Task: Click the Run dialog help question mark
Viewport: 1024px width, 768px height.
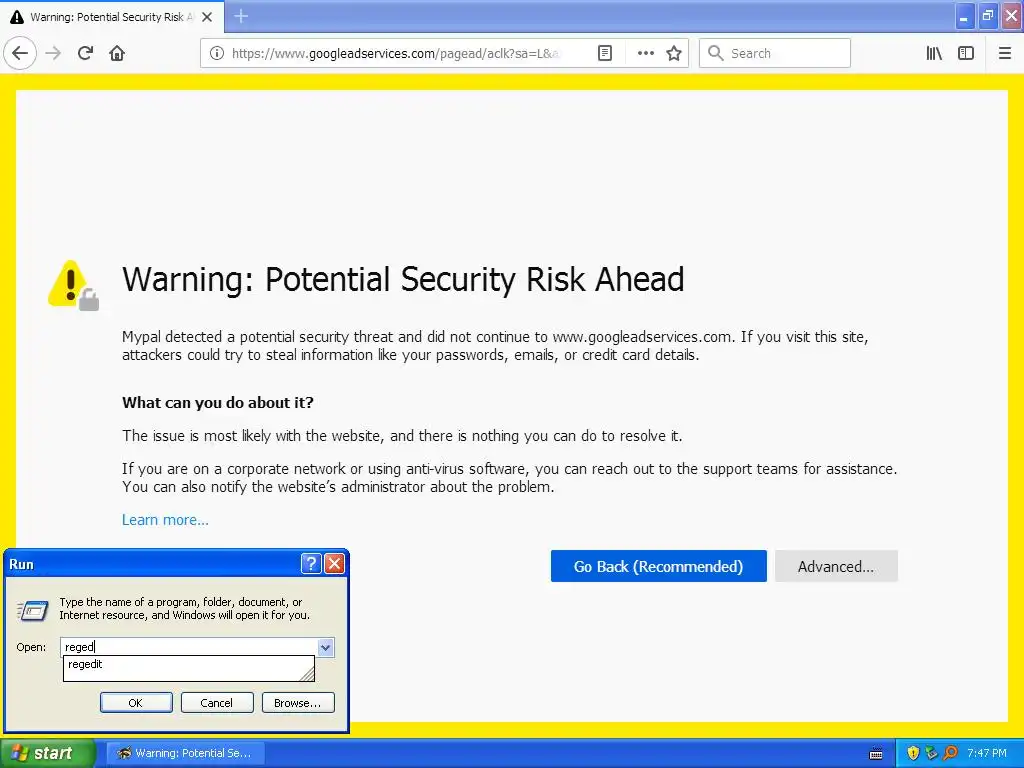Action: click(x=312, y=563)
